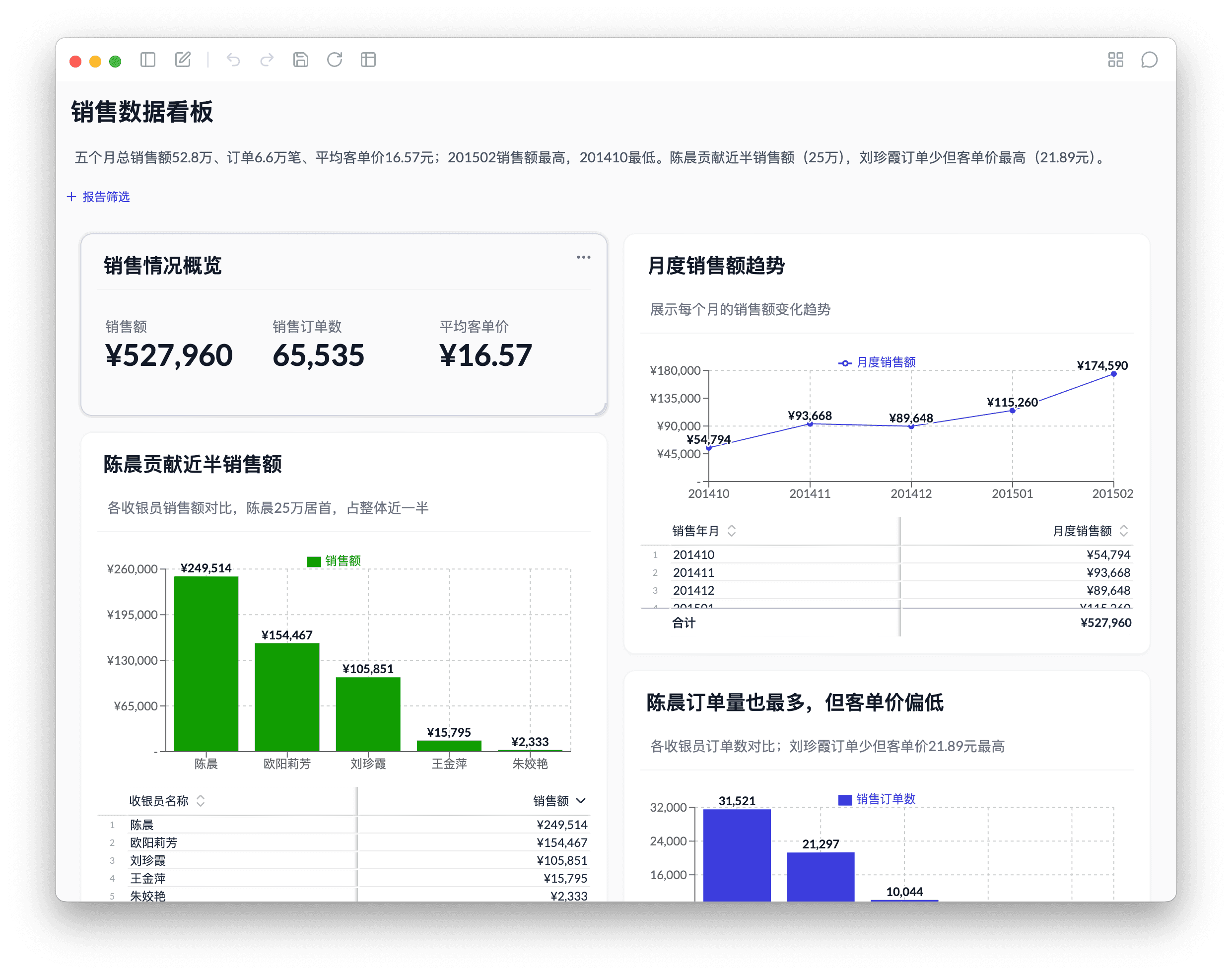Sort by 销售年月 column arrows
Image resolution: width=1232 pixels, height=975 pixels.
(x=732, y=531)
